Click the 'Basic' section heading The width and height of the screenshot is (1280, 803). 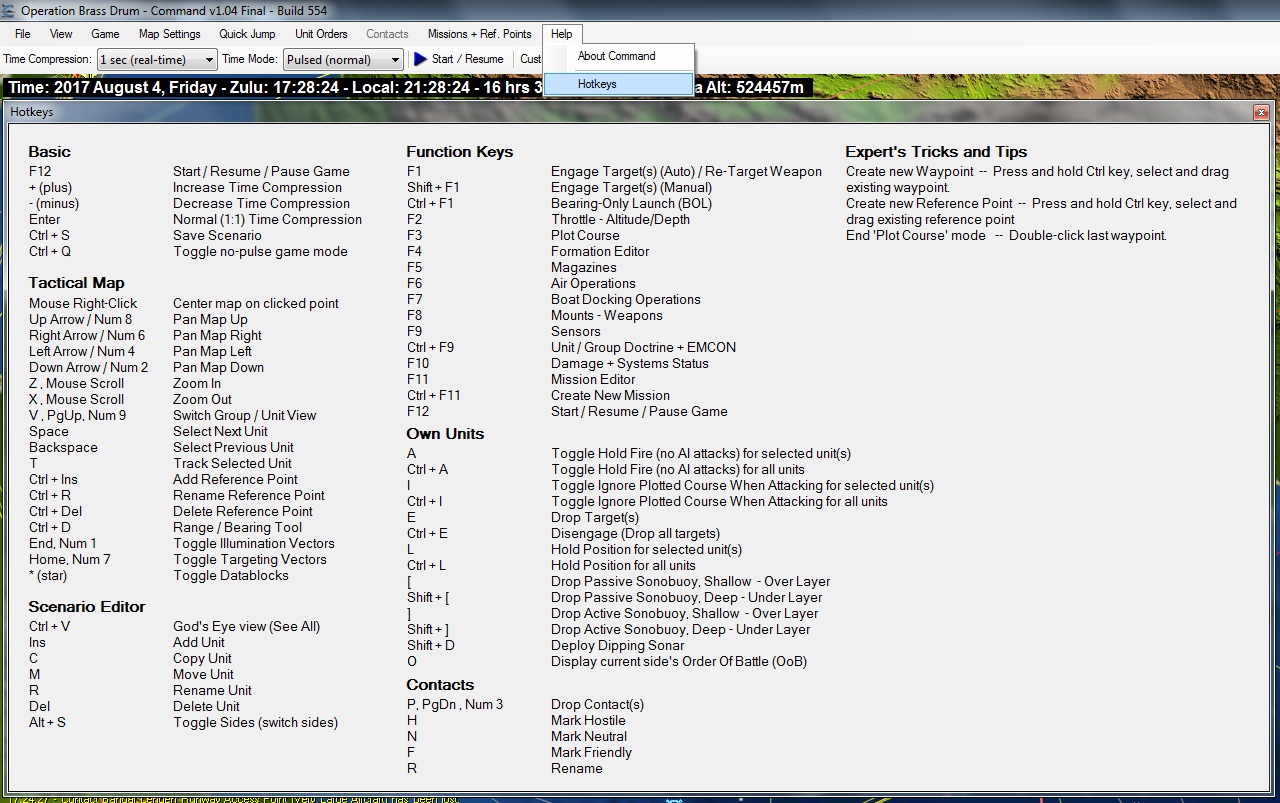(x=49, y=152)
